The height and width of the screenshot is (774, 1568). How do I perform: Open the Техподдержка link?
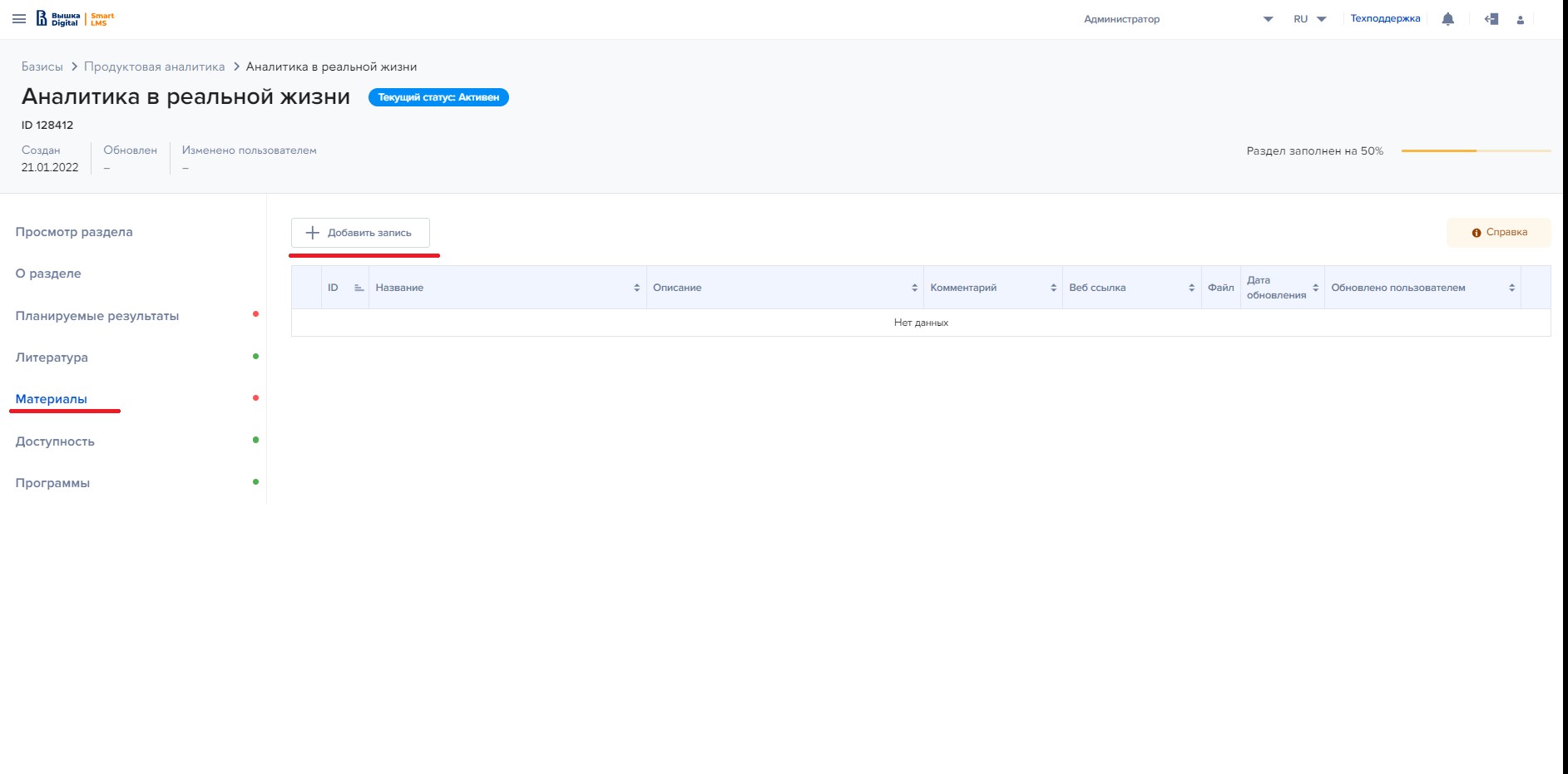[1385, 18]
